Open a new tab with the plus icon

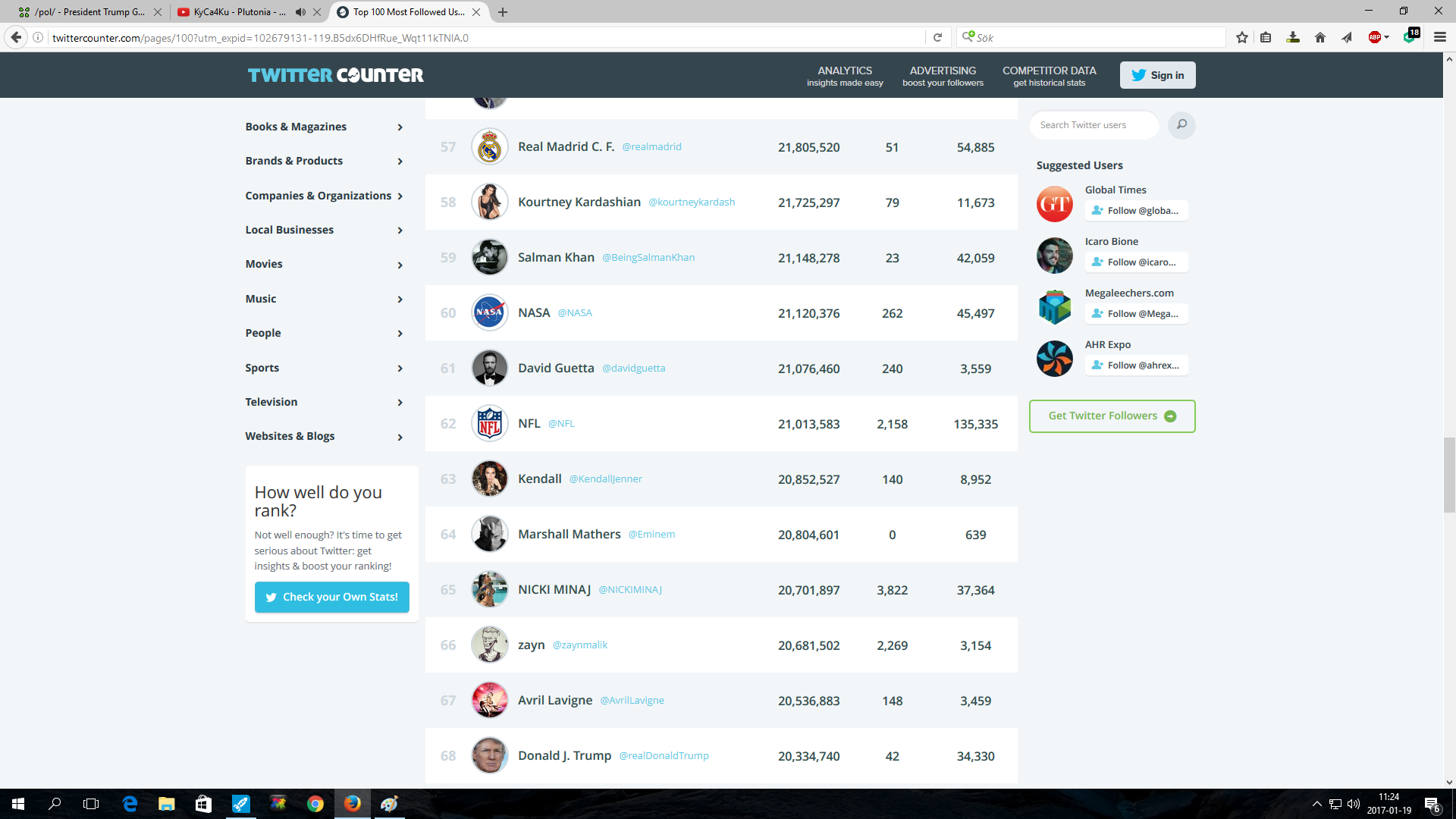pos(503,12)
